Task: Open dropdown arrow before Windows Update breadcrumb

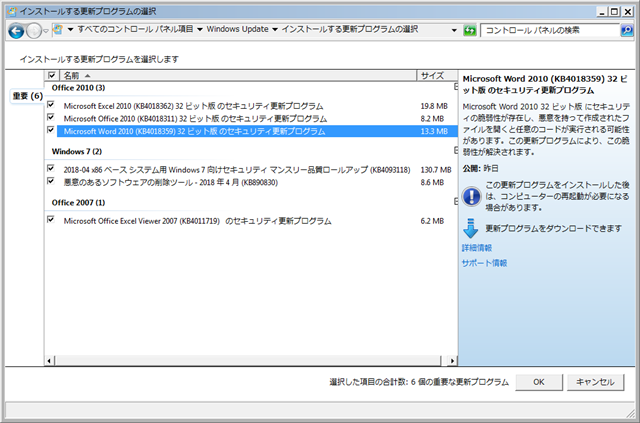Action: [200, 29]
